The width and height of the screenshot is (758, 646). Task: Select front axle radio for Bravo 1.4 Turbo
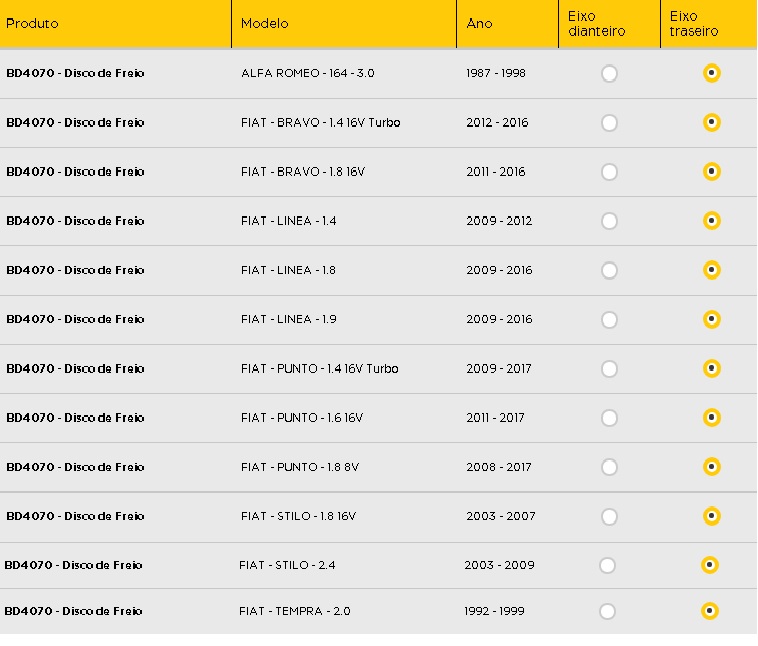[609, 123]
